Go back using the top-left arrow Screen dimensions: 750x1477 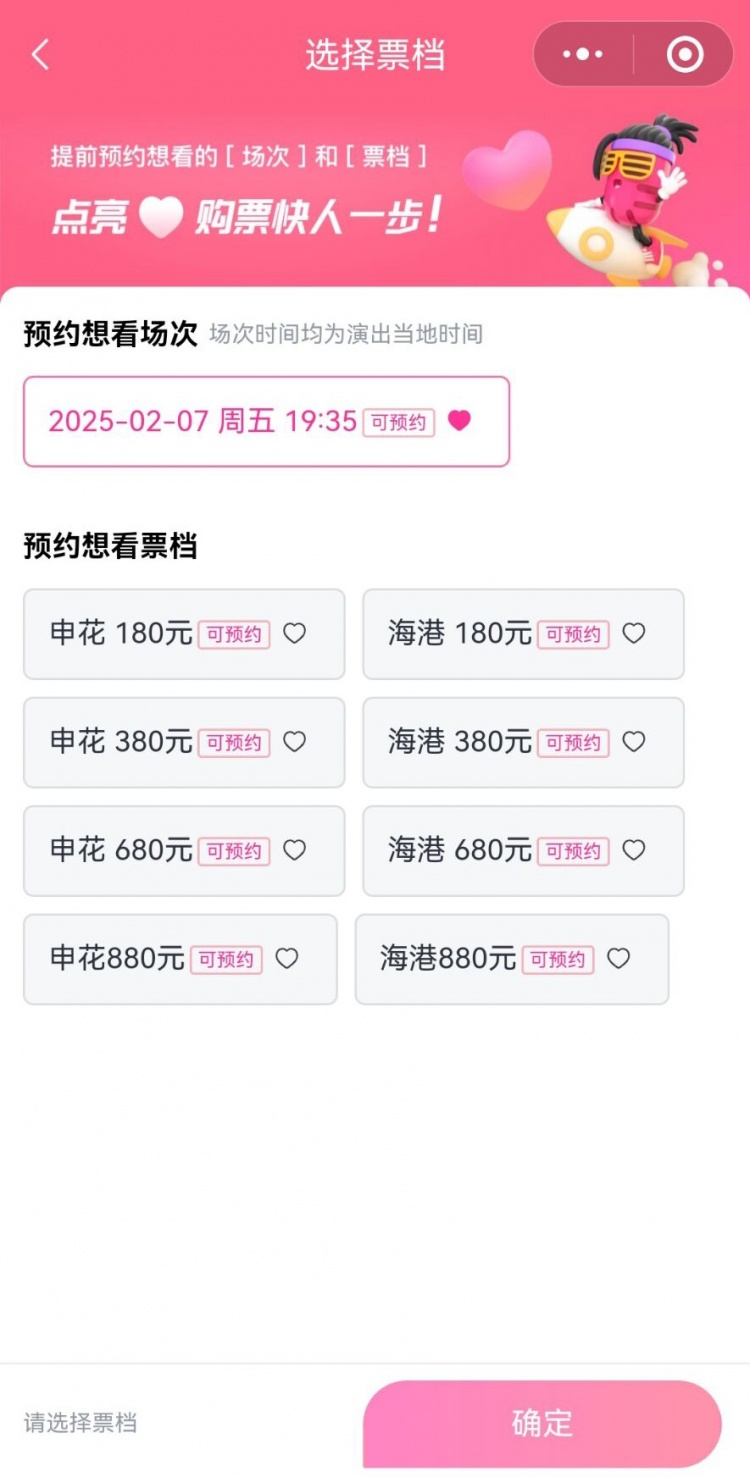(40, 55)
